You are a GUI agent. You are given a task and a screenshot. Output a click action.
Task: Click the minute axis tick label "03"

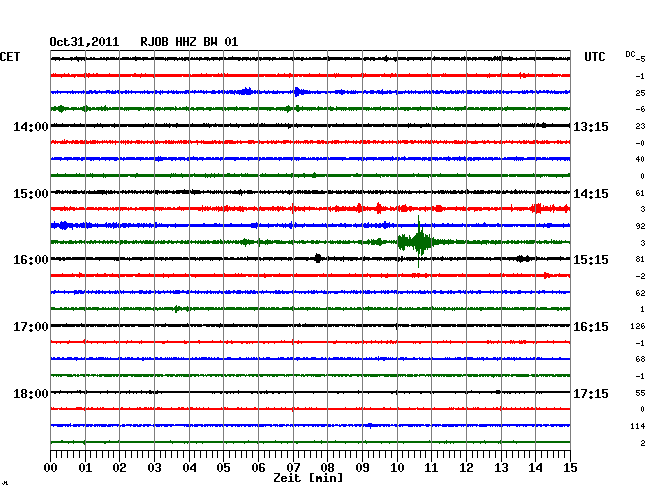pos(154,467)
